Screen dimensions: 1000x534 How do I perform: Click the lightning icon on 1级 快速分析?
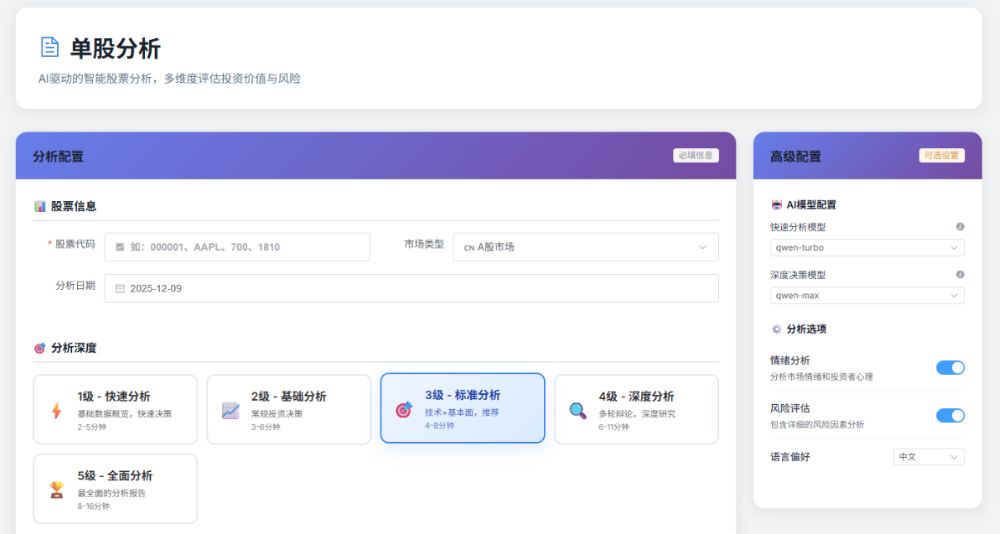(x=56, y=410)
